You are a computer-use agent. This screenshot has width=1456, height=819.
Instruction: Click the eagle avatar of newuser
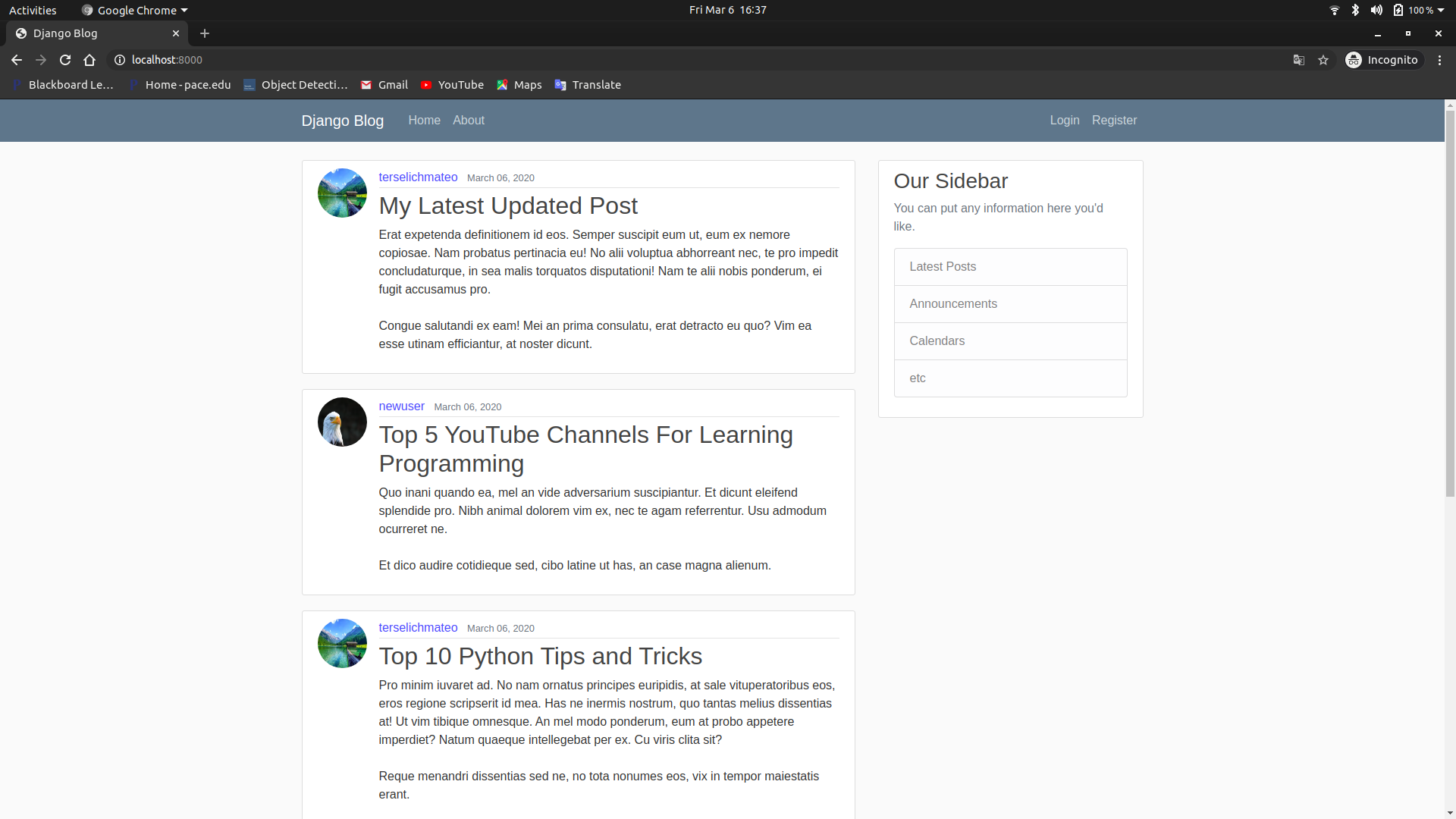point(342,422)
